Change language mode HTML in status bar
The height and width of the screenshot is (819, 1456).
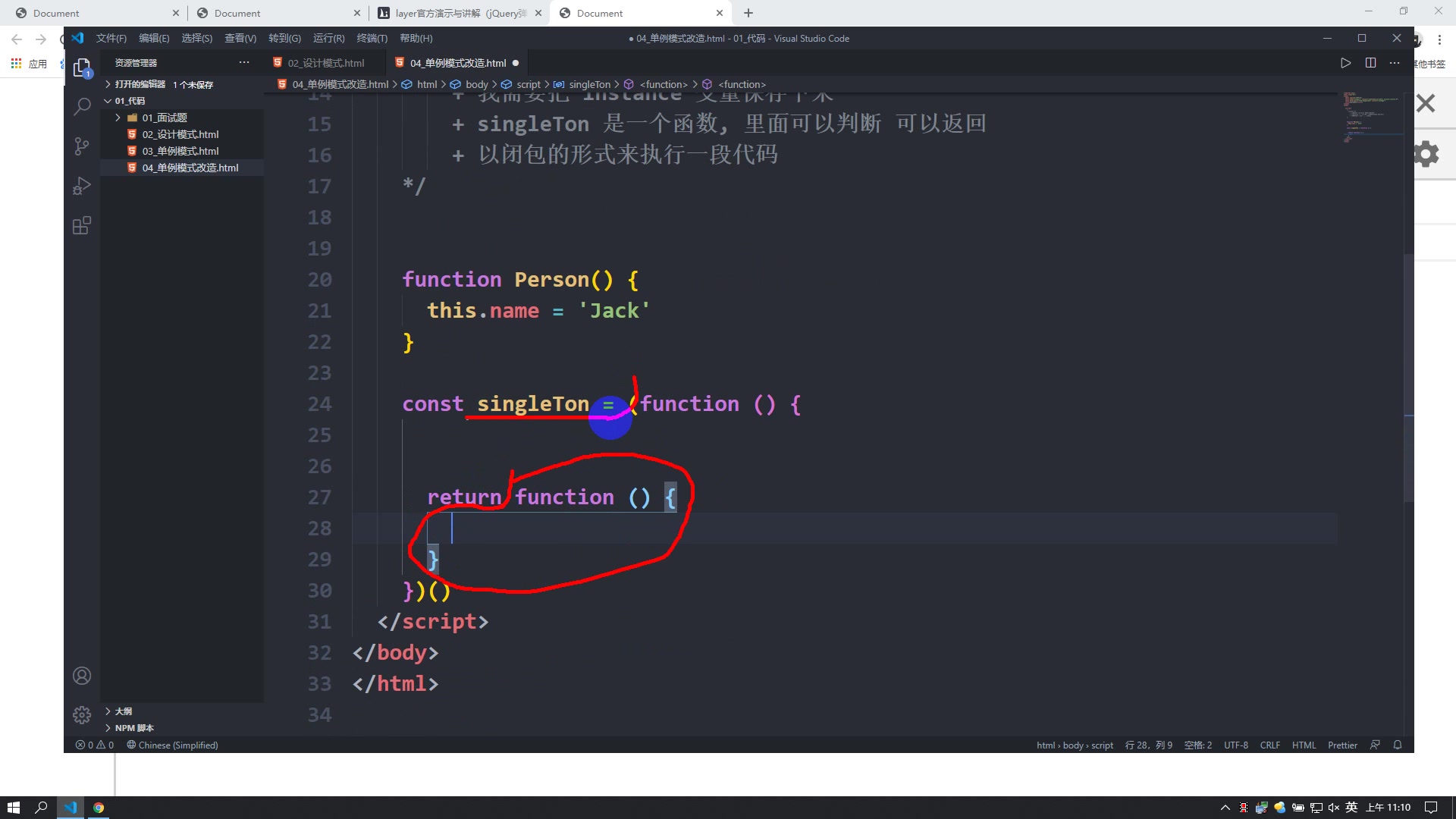(1304, 745)
